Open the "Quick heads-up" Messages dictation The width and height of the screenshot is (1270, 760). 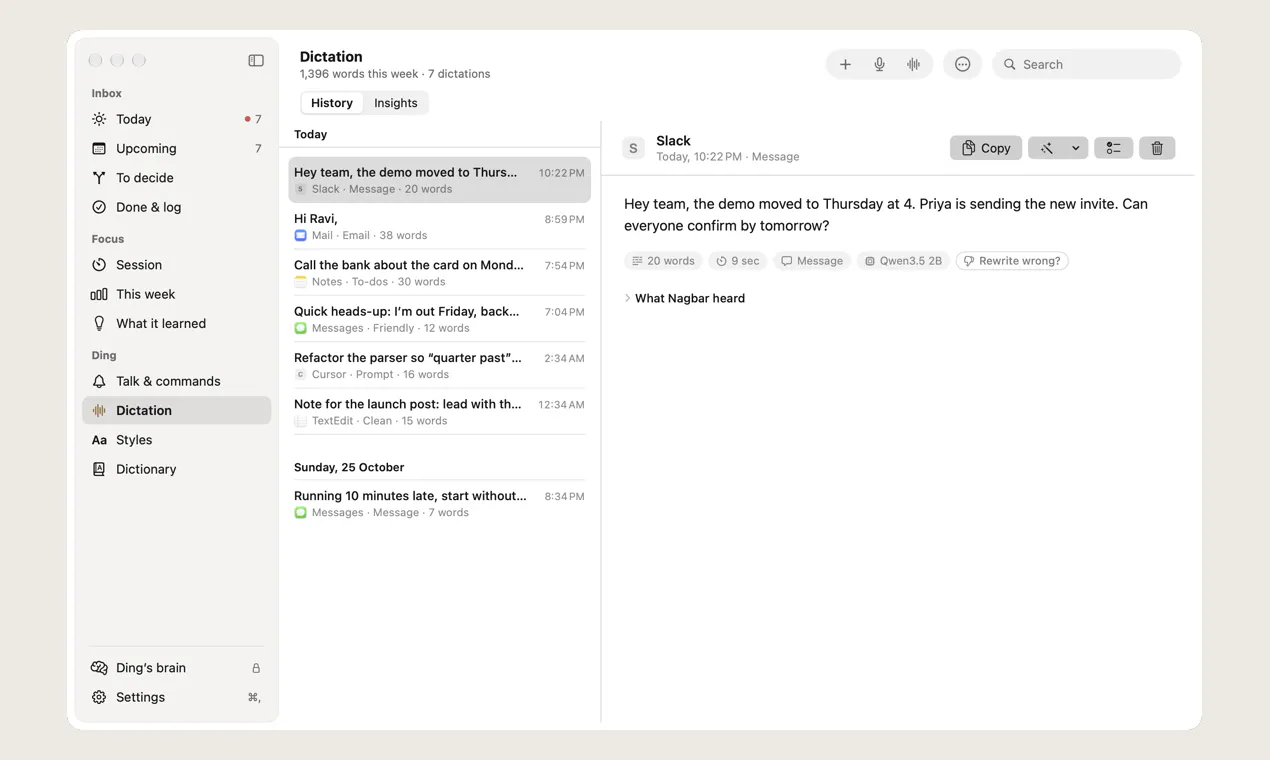click(x=439, y=319)
